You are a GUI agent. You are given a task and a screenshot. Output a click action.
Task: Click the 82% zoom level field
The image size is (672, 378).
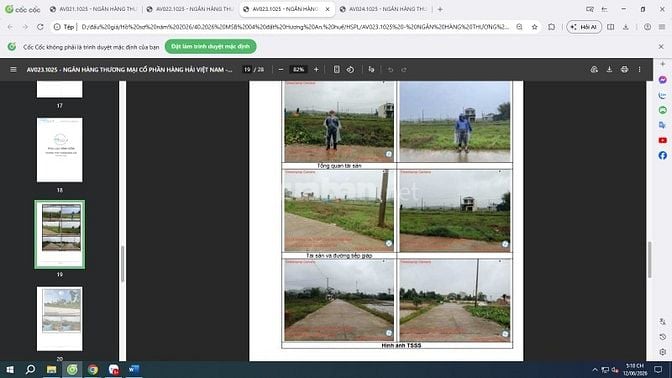tap(298, 69)
